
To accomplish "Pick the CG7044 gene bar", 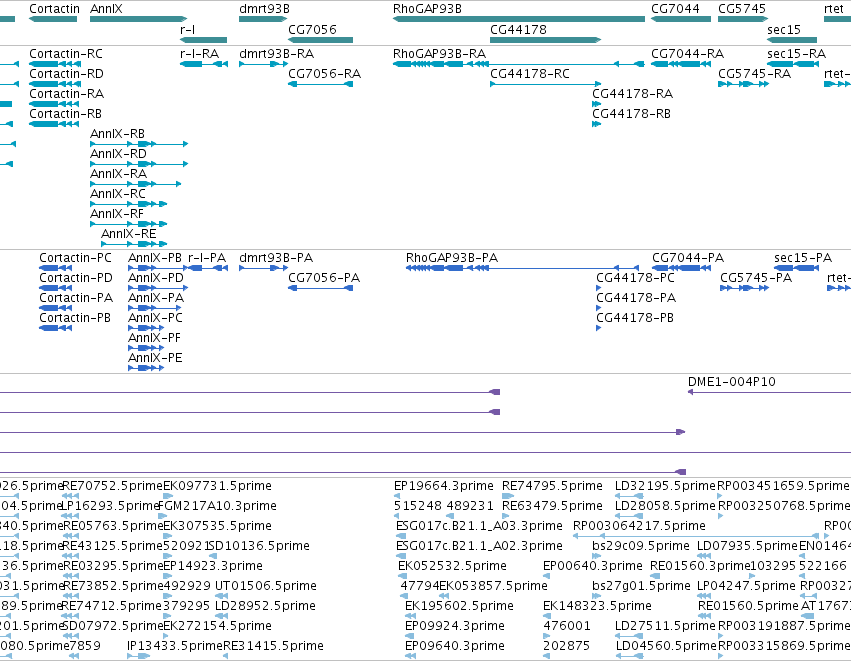I will click(681, 19).
